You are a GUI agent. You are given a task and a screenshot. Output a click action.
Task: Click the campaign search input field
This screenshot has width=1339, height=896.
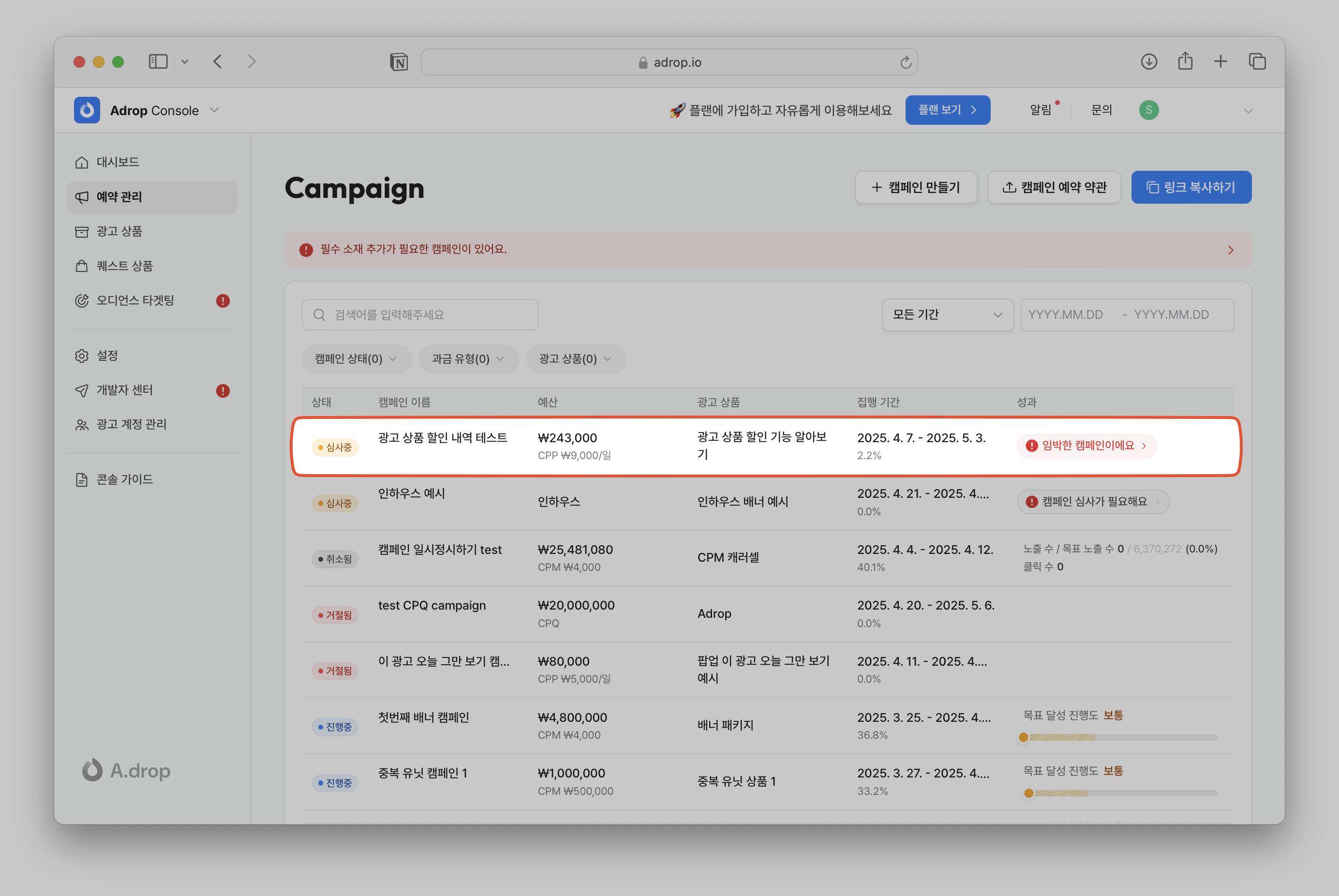[x=420, y=315]
